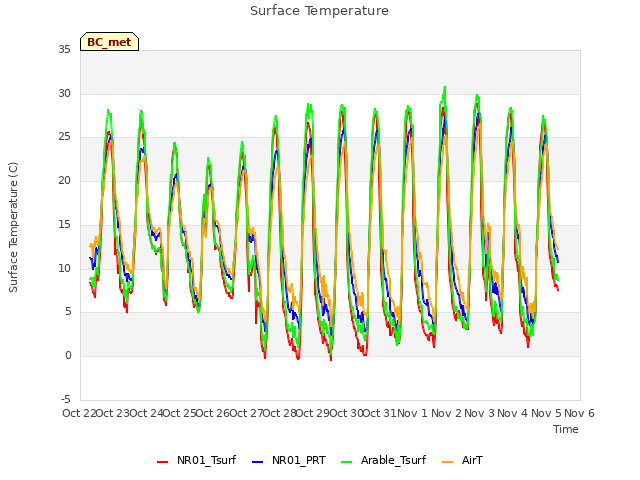Viewport: 640px width, 480px height.
Task: Click the -5 y-axis tick label
Action: click(x=66, y=399)
